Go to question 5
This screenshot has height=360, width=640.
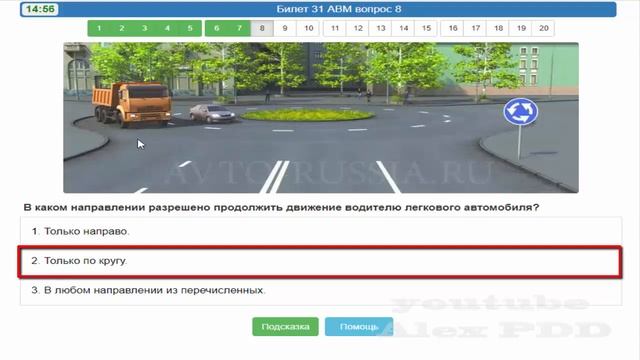coord(190,28)
